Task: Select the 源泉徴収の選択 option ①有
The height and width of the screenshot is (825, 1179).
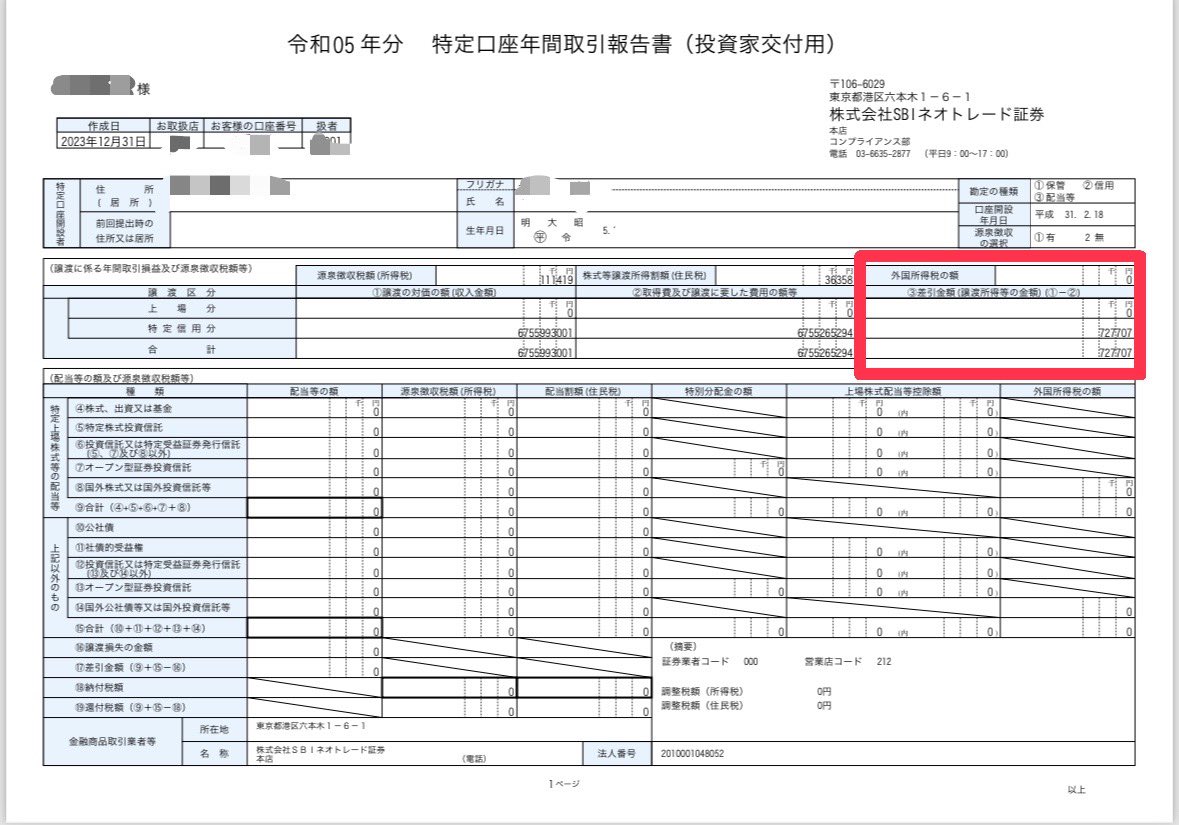Action: [x=1043, y=237]
